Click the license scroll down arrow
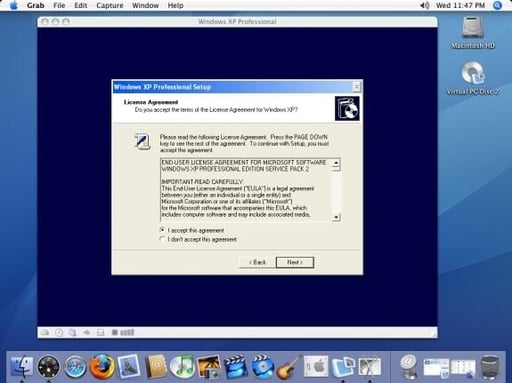This screenshot has width=512, height=383. (336, 217)
